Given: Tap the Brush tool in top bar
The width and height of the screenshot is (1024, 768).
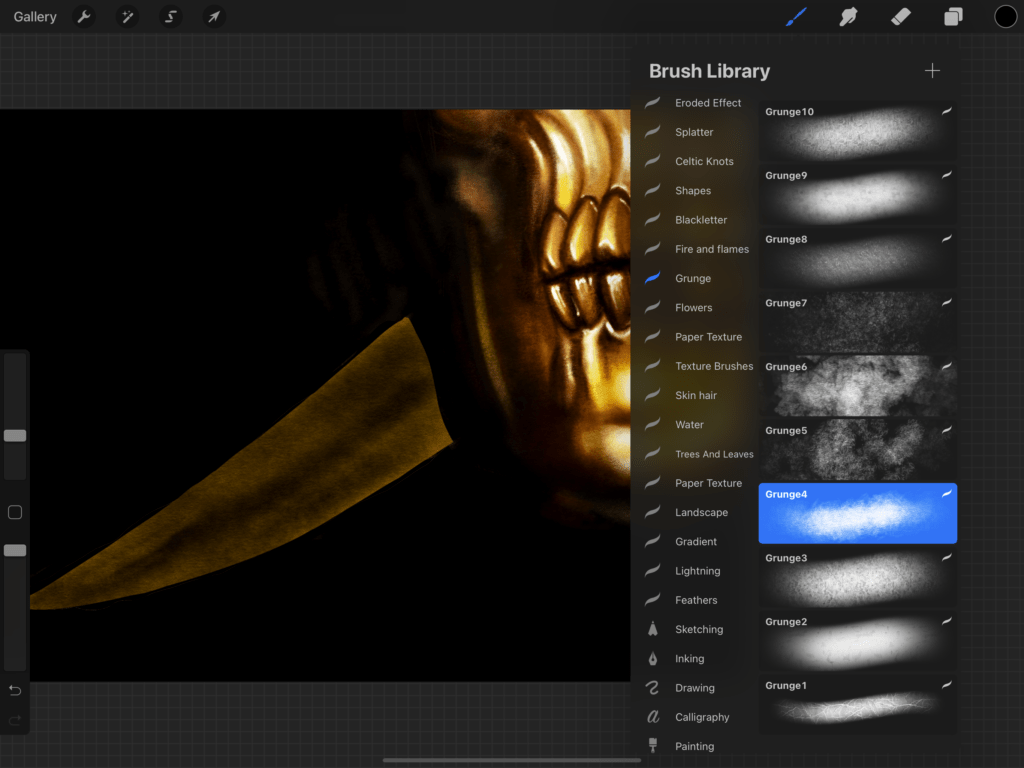Looking at the screenshot, I should point(796,17).
